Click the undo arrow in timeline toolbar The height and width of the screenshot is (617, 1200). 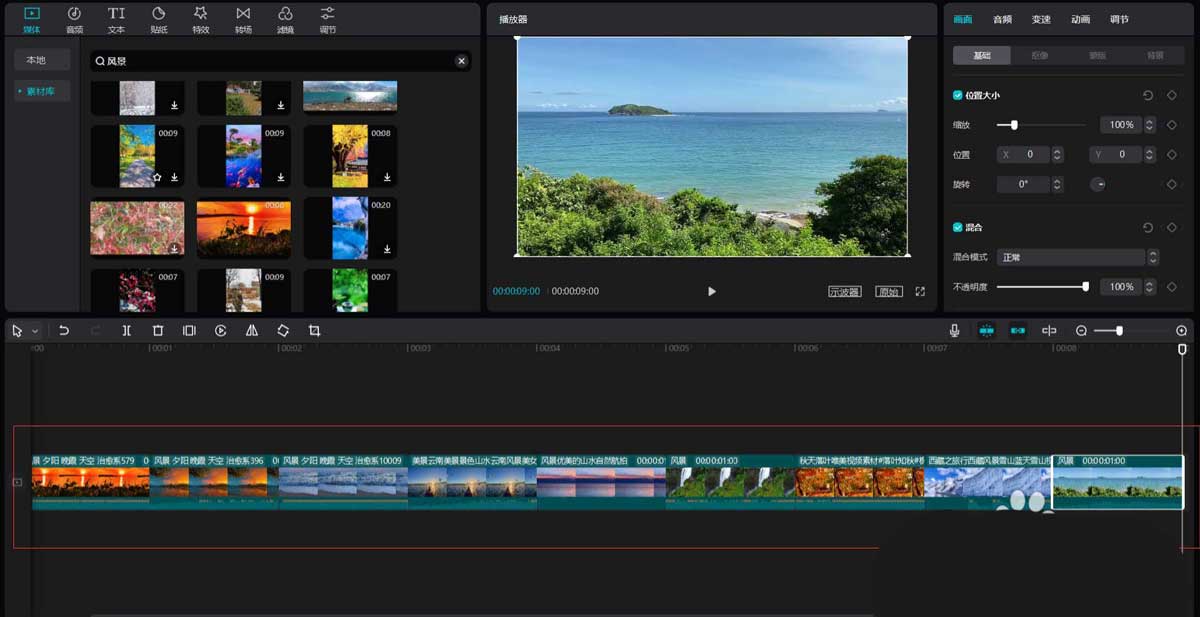pyautogui.click(x=64, y=330)
